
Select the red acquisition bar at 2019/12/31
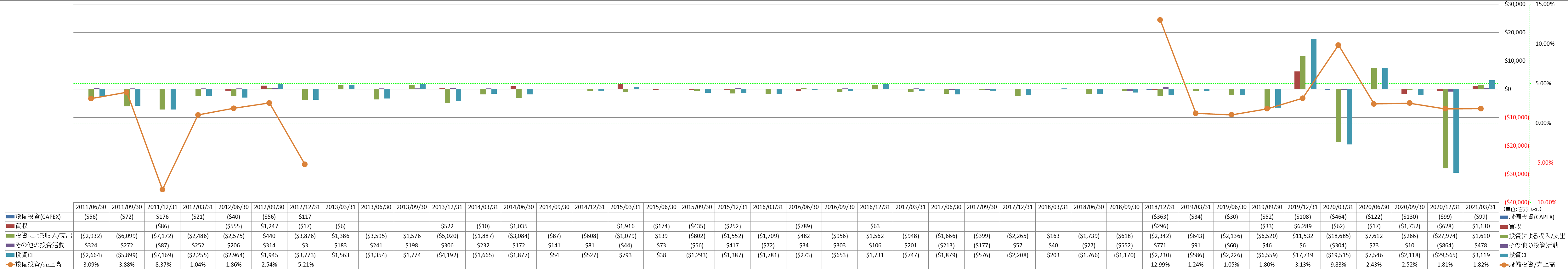tap(1297, 80)
